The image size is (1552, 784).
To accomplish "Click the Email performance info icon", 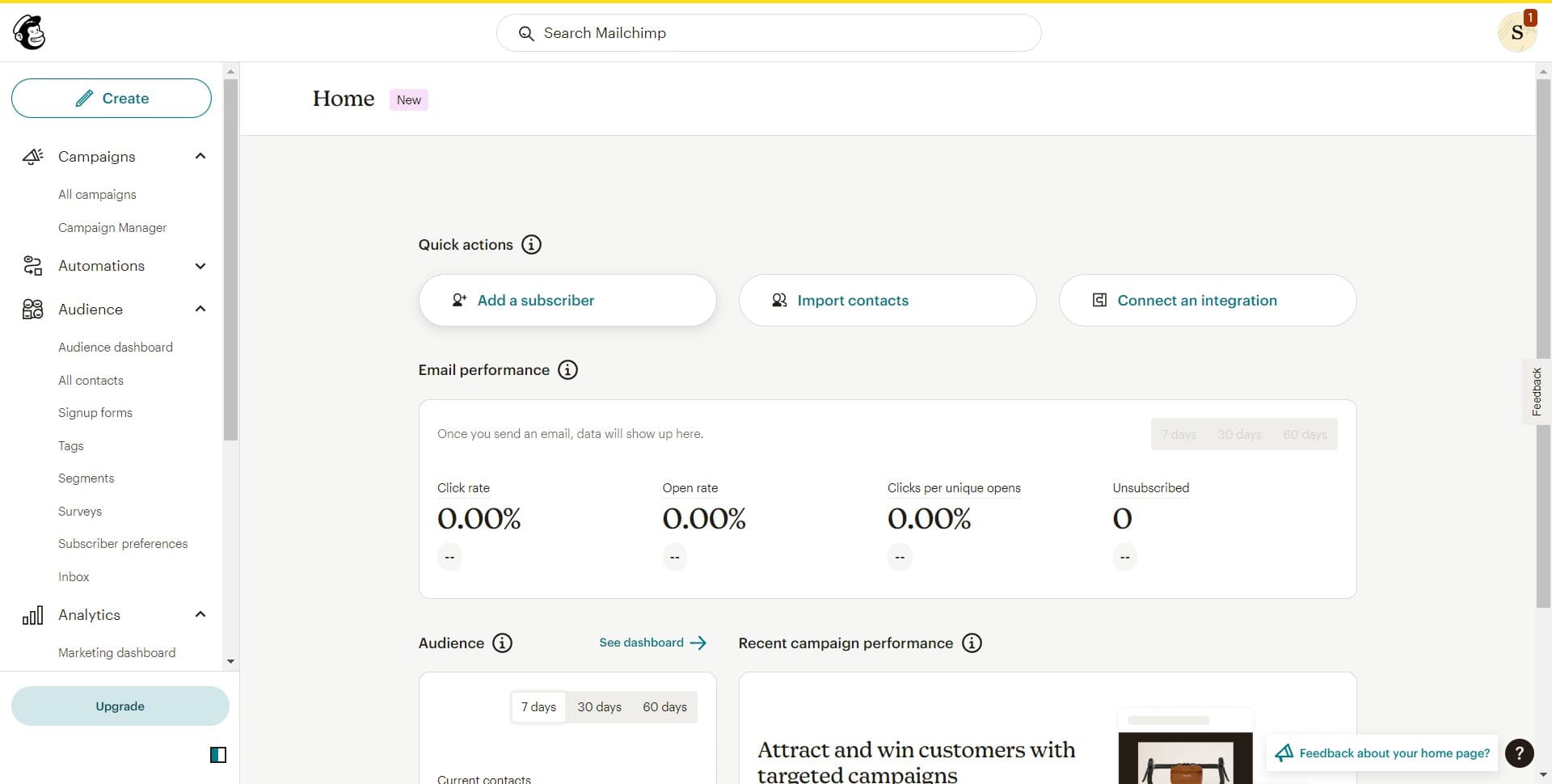I will point(567,370).
